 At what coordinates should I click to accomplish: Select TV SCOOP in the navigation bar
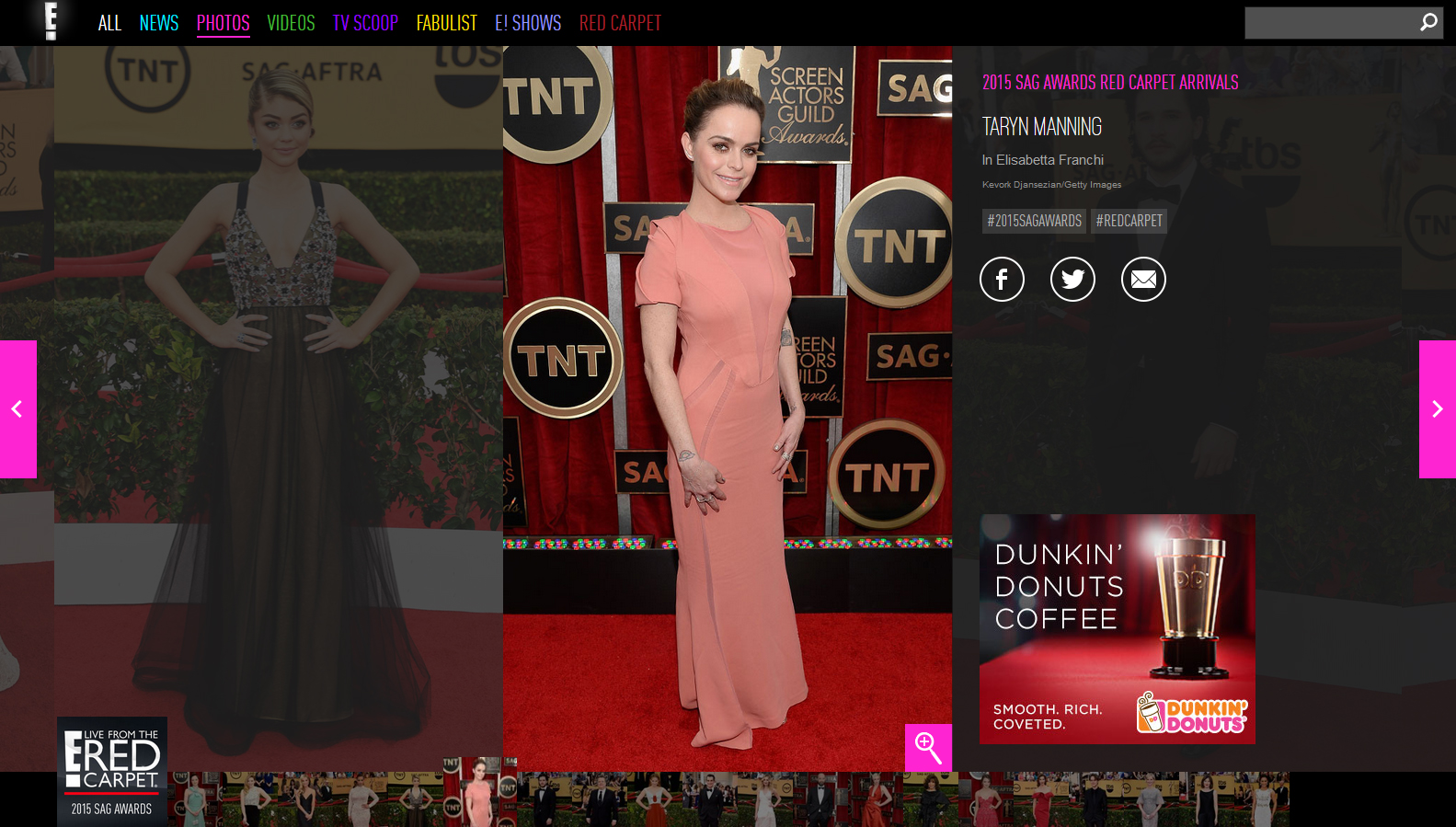coord(365,23)
